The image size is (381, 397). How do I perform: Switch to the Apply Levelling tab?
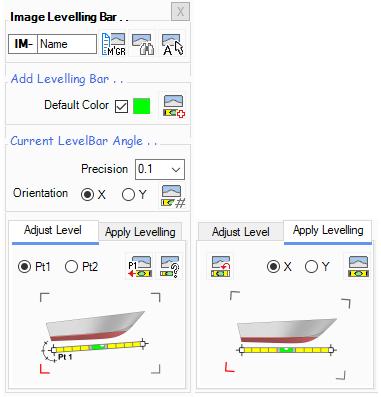140,232
